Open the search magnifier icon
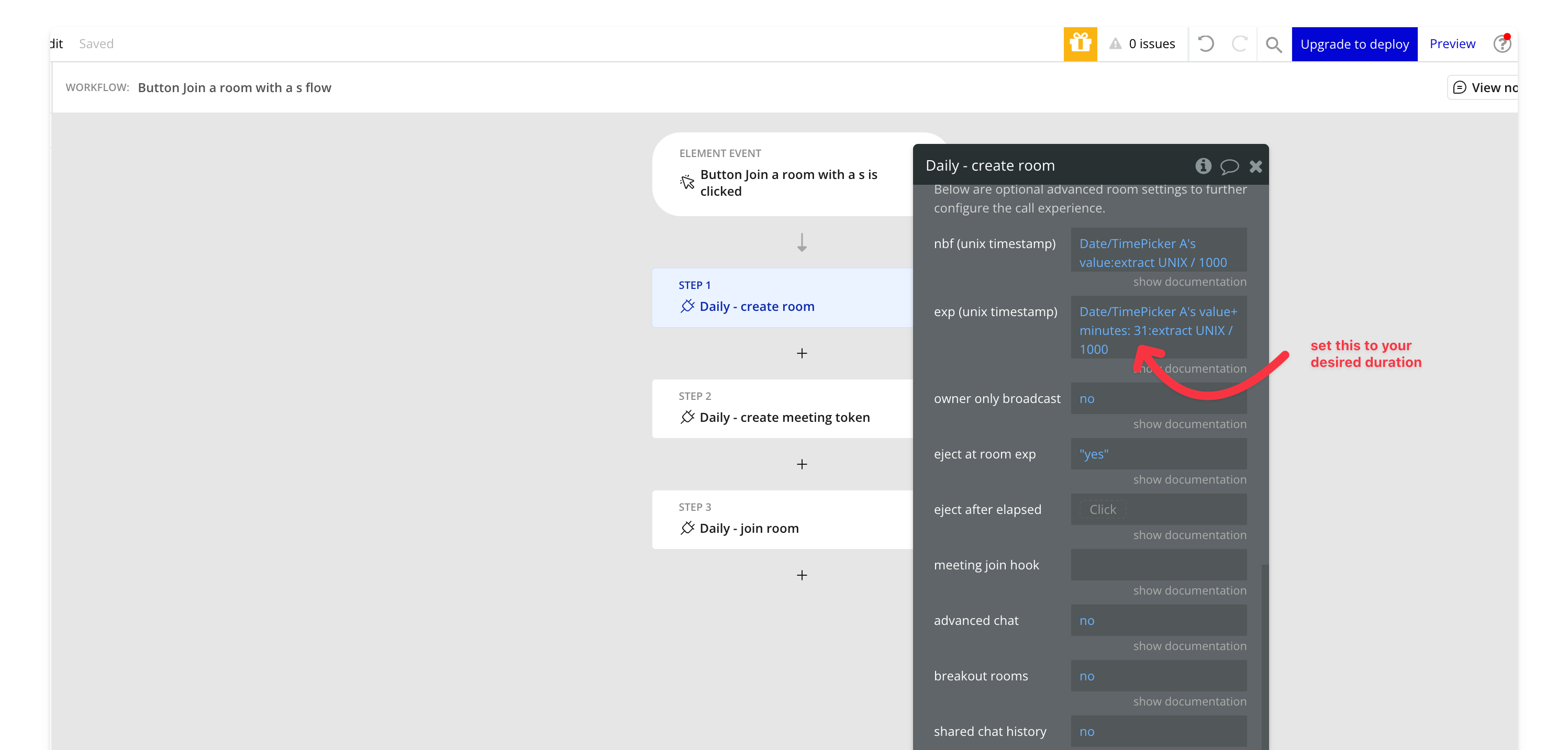 click(x=1273, y=44)
